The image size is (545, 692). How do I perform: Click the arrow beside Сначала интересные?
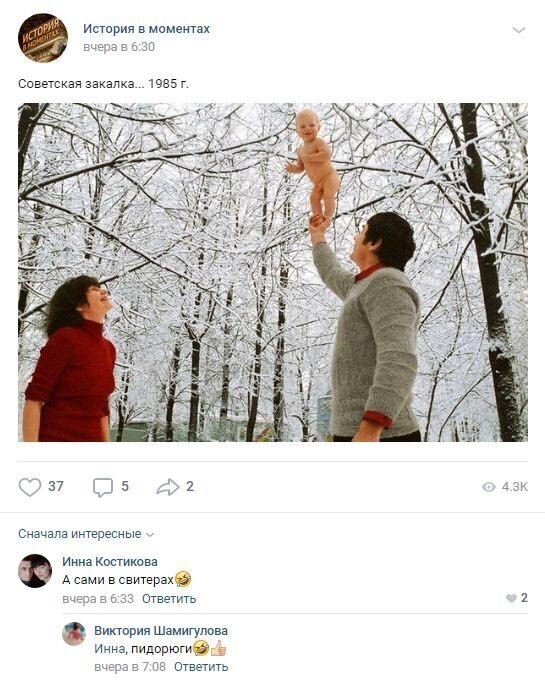point(150,535)
